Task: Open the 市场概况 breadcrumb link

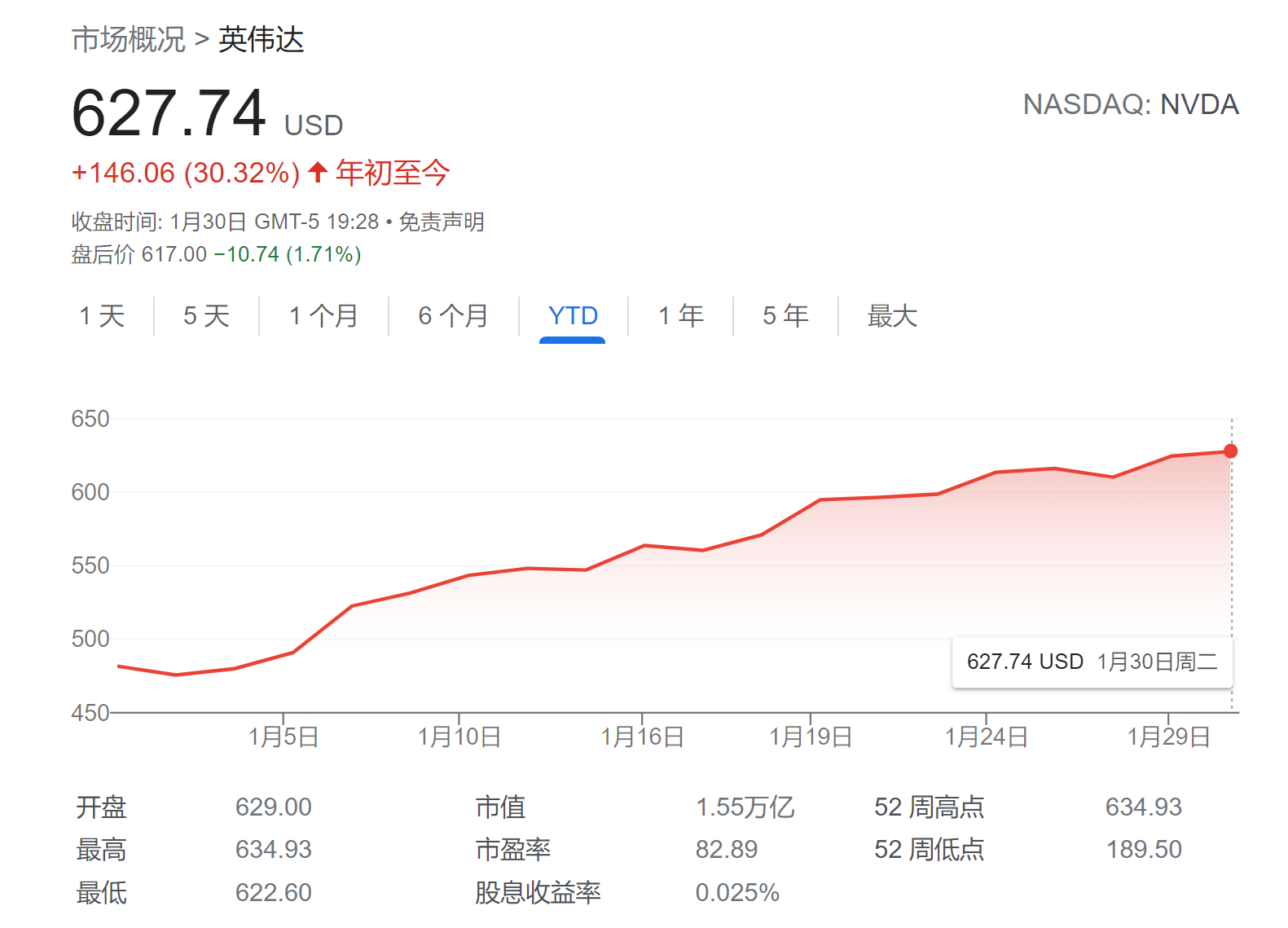Action: (129, 39)
